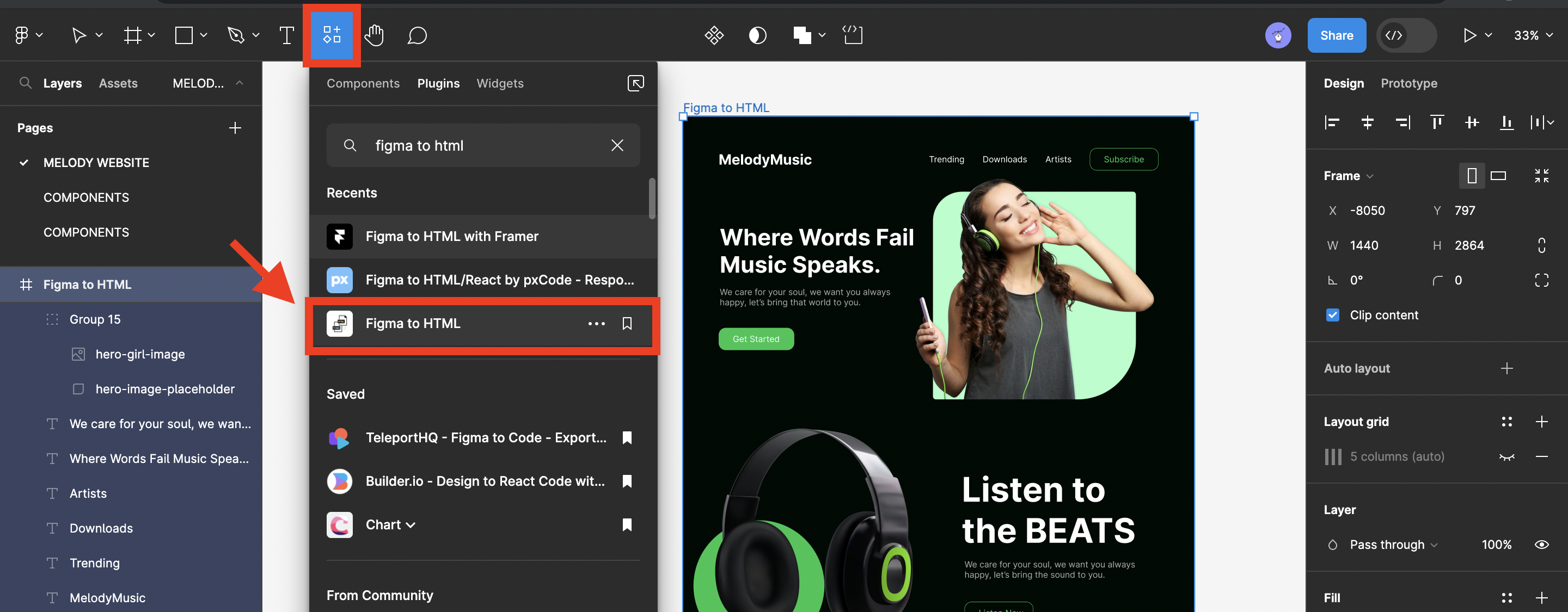1568x612 pixels.
Task: Select the Move tool
Action: pyautogui.click(x=78, y=35)
